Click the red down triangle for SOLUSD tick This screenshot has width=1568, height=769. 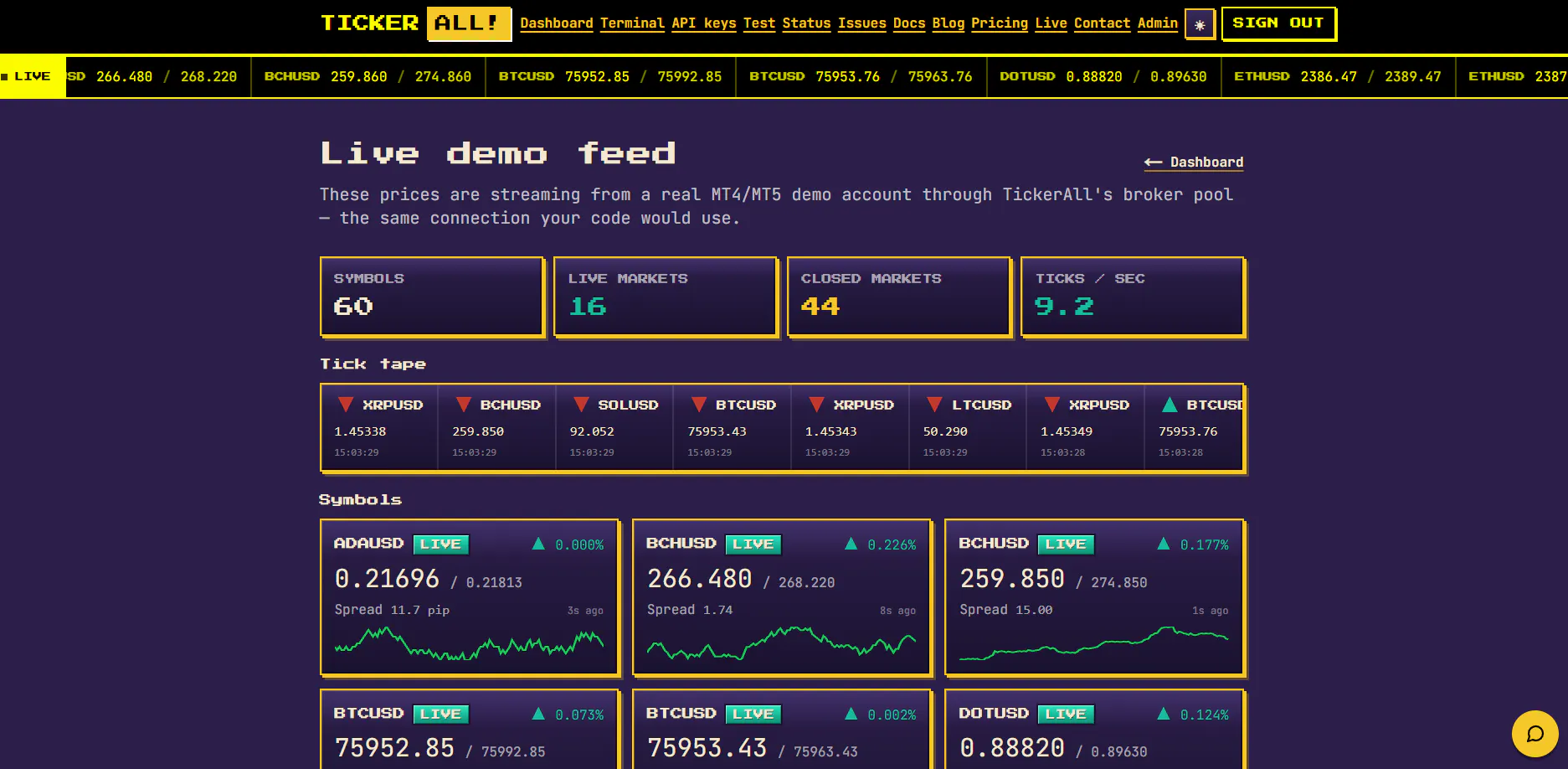click(581, 405)
